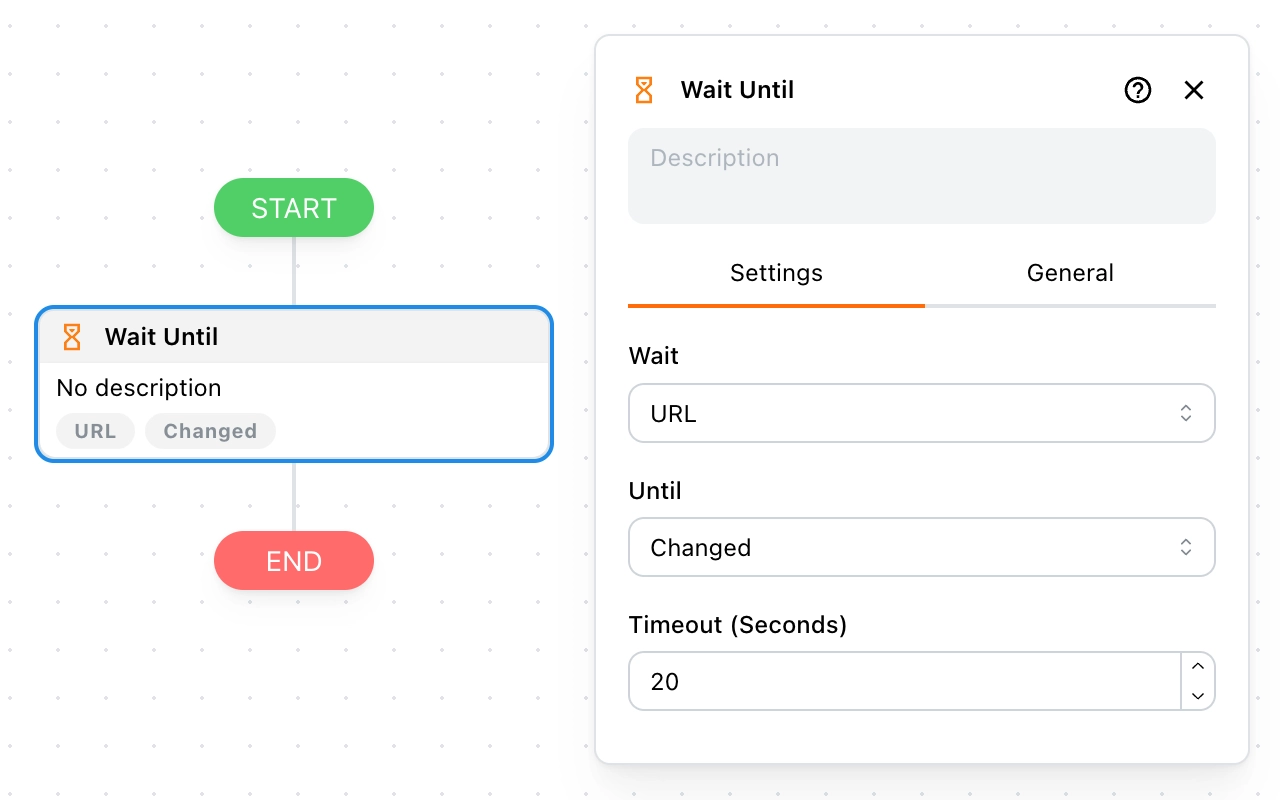Click hourglass icon in panel header
This screenshot has height=800, width=1280.
tap(644, 90)
